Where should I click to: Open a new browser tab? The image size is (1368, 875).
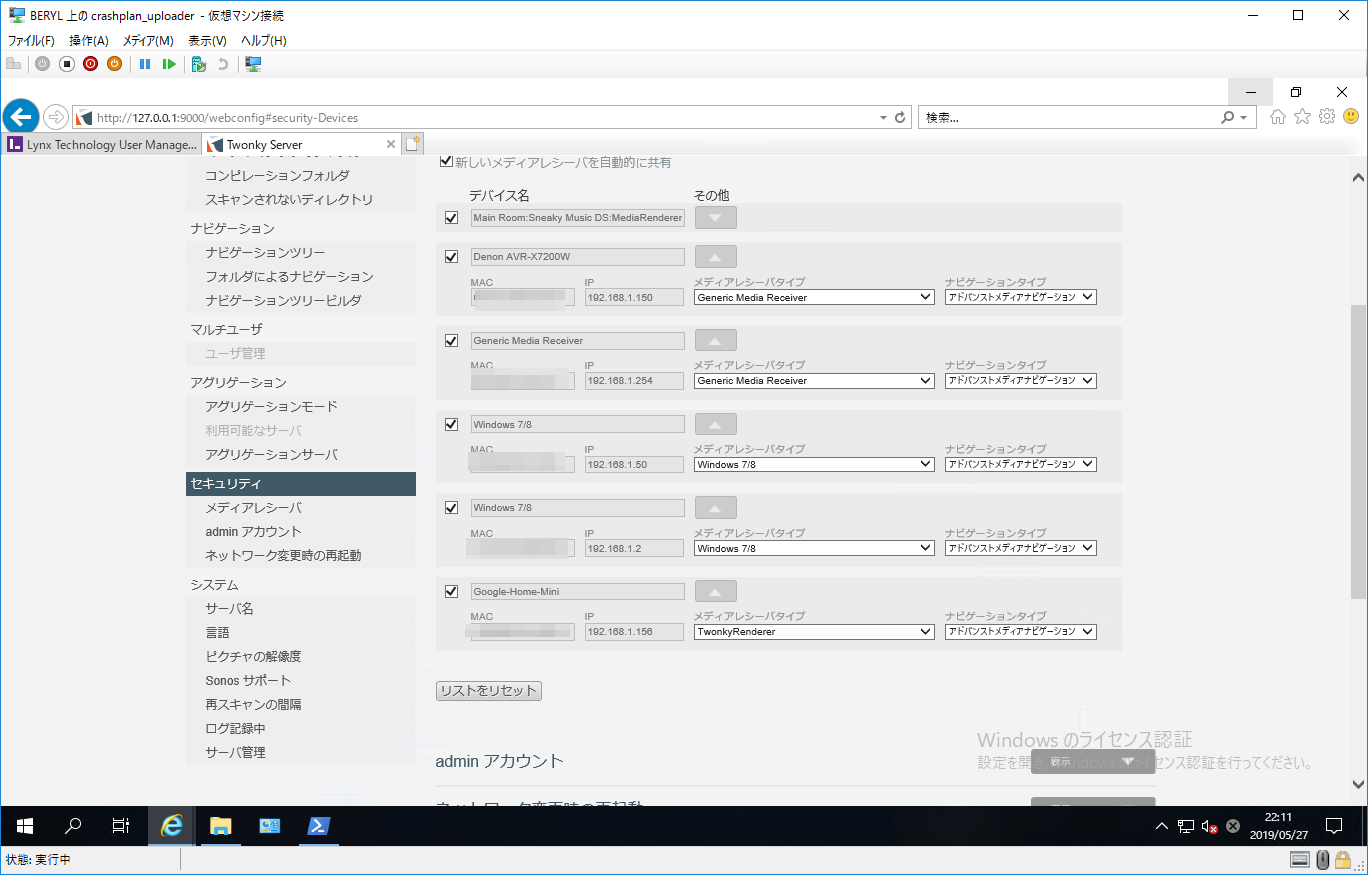point(412,144)
